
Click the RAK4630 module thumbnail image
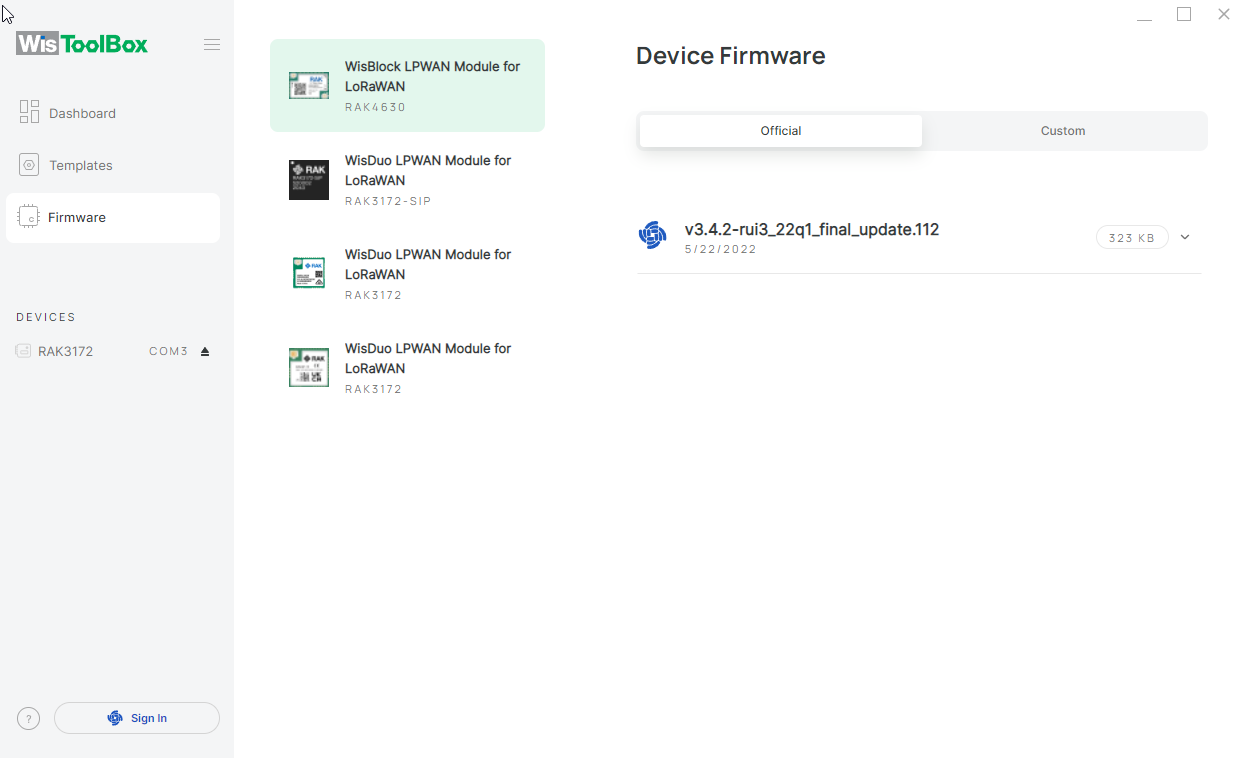pyautogui.click(x=309, y=85)
